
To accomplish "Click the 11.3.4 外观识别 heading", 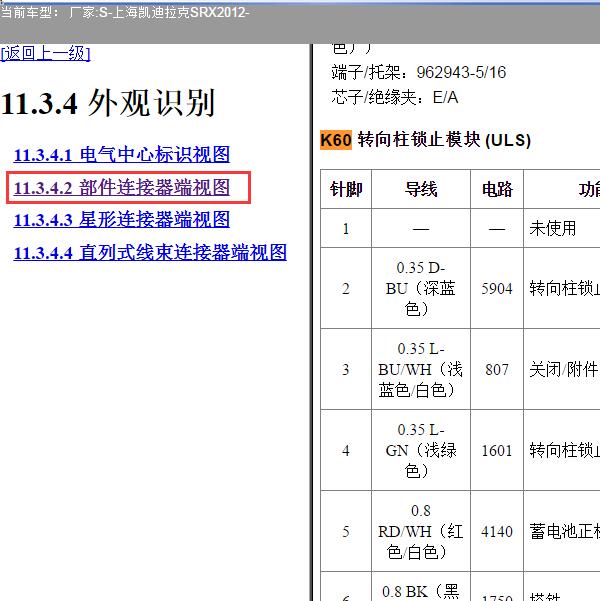I will [x=108, y=103].
